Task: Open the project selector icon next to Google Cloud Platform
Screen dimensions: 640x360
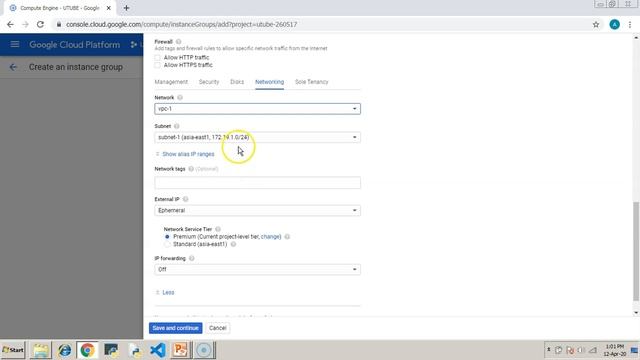Action: click(x=134, y=44)
